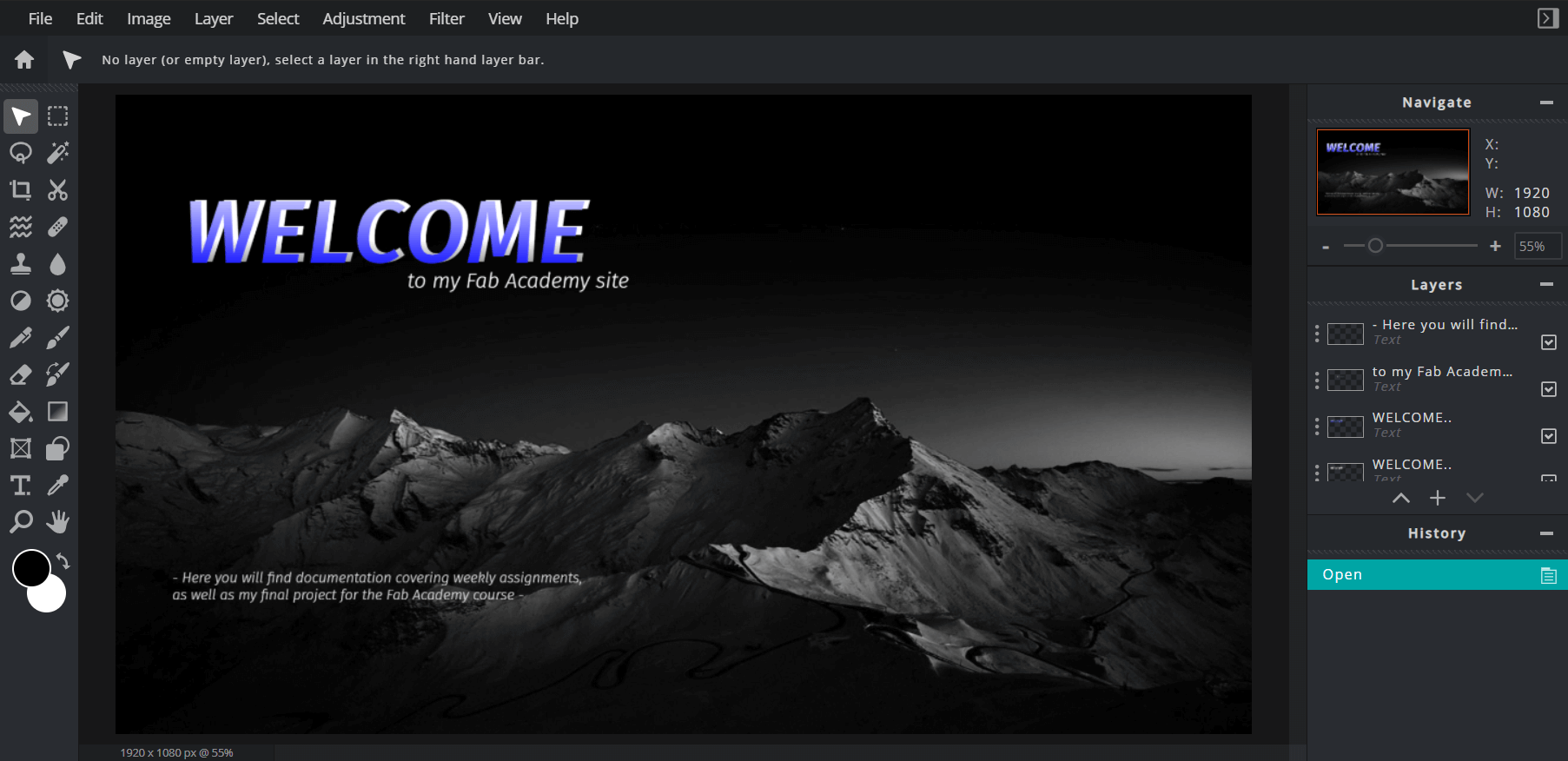Open the Layer menu

click(x=214, y=18)
